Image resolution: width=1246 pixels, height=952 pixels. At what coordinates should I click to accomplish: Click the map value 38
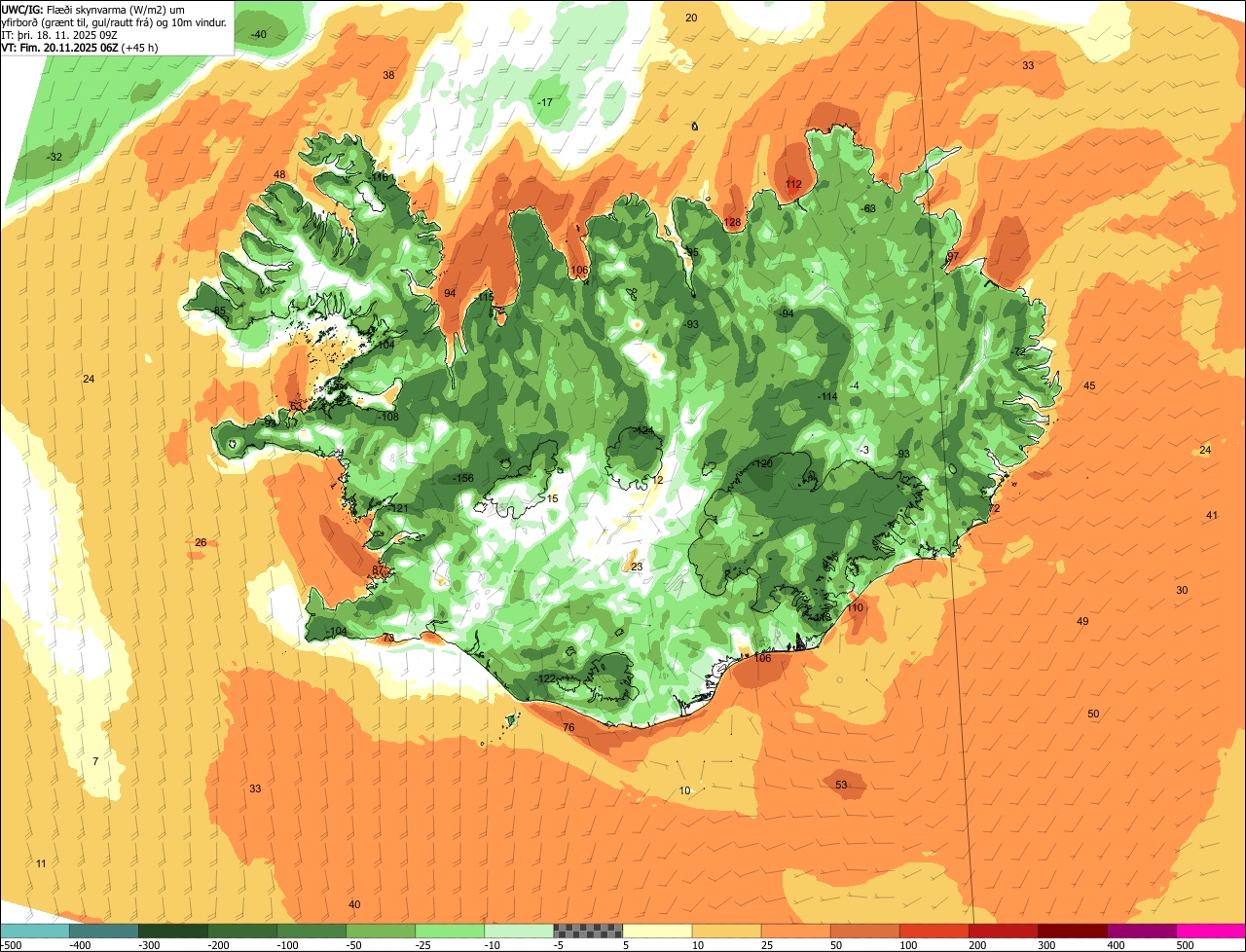(388, 75)
